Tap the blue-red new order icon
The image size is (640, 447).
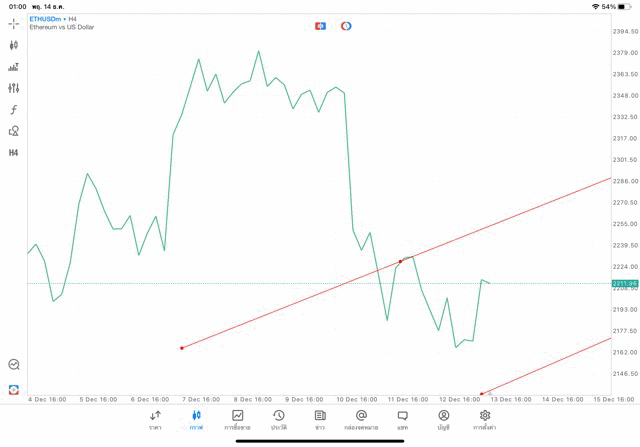pos(14,389)
